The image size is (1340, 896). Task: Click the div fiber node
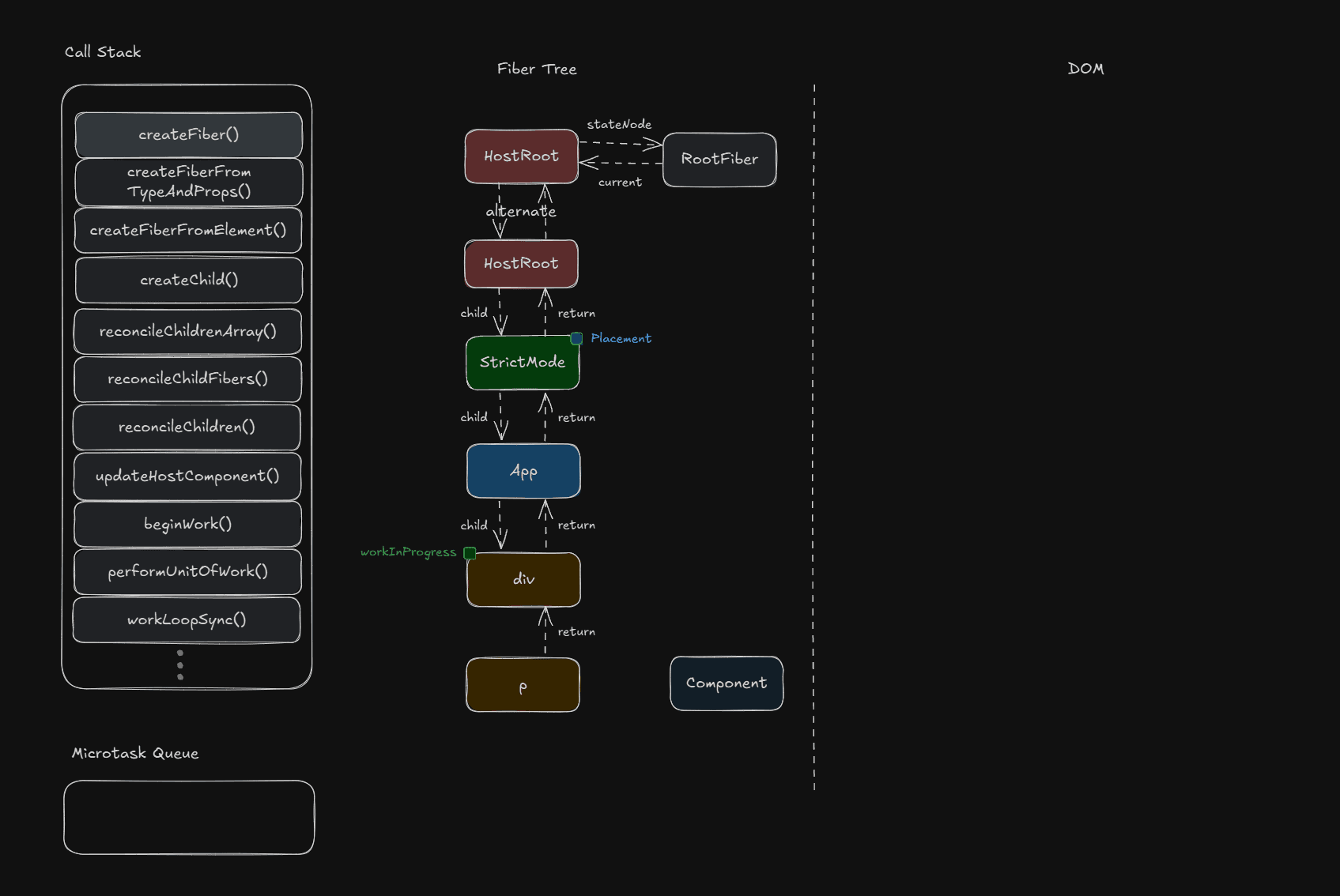point(523,579)
